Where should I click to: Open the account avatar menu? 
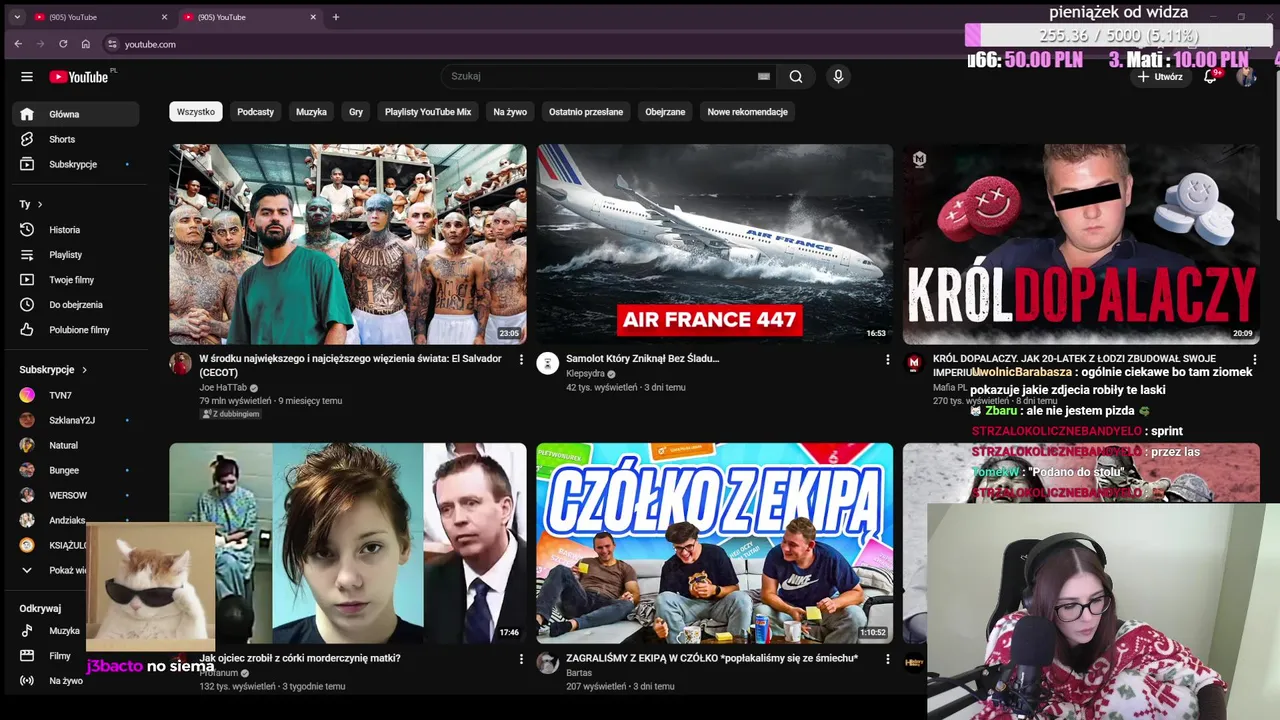1246,77
